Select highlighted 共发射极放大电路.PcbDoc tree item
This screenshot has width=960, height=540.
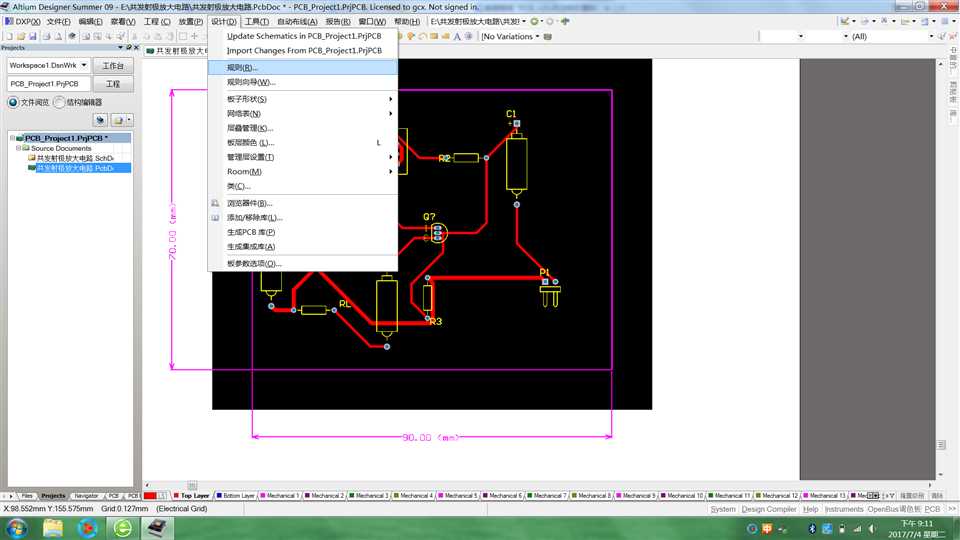pos(75,168)
